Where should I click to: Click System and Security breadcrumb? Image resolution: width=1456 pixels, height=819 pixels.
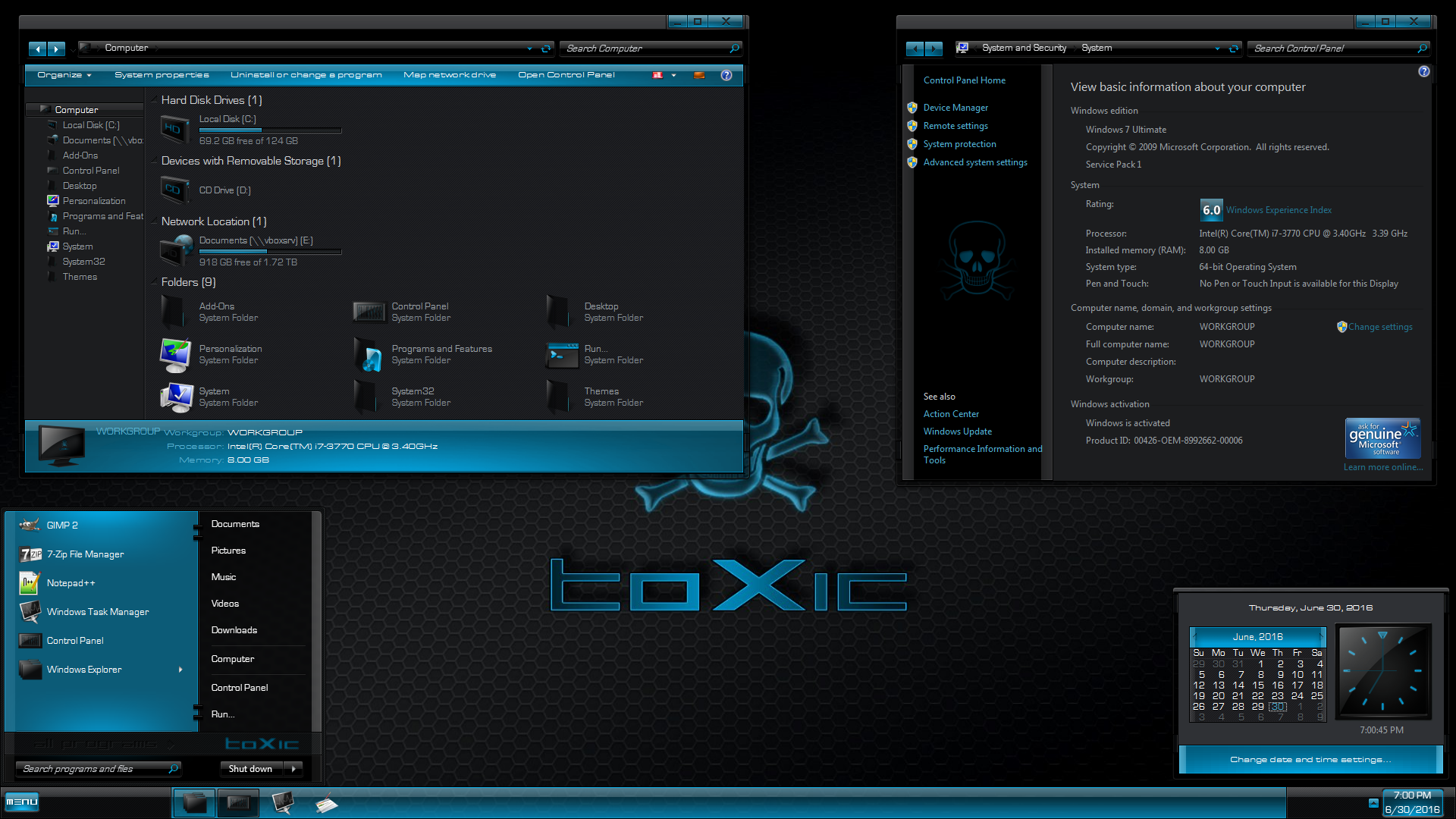point(1024,48)
